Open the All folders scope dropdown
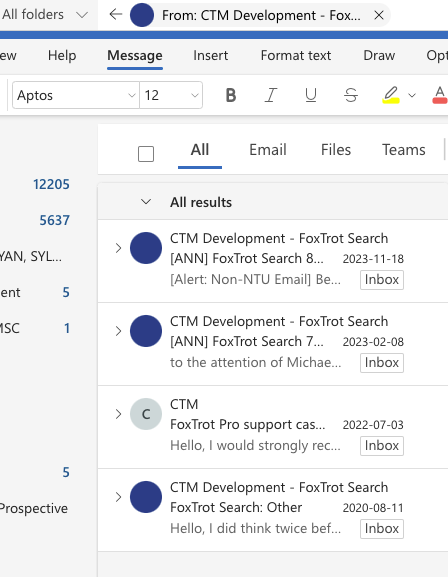 click(45, 15)
